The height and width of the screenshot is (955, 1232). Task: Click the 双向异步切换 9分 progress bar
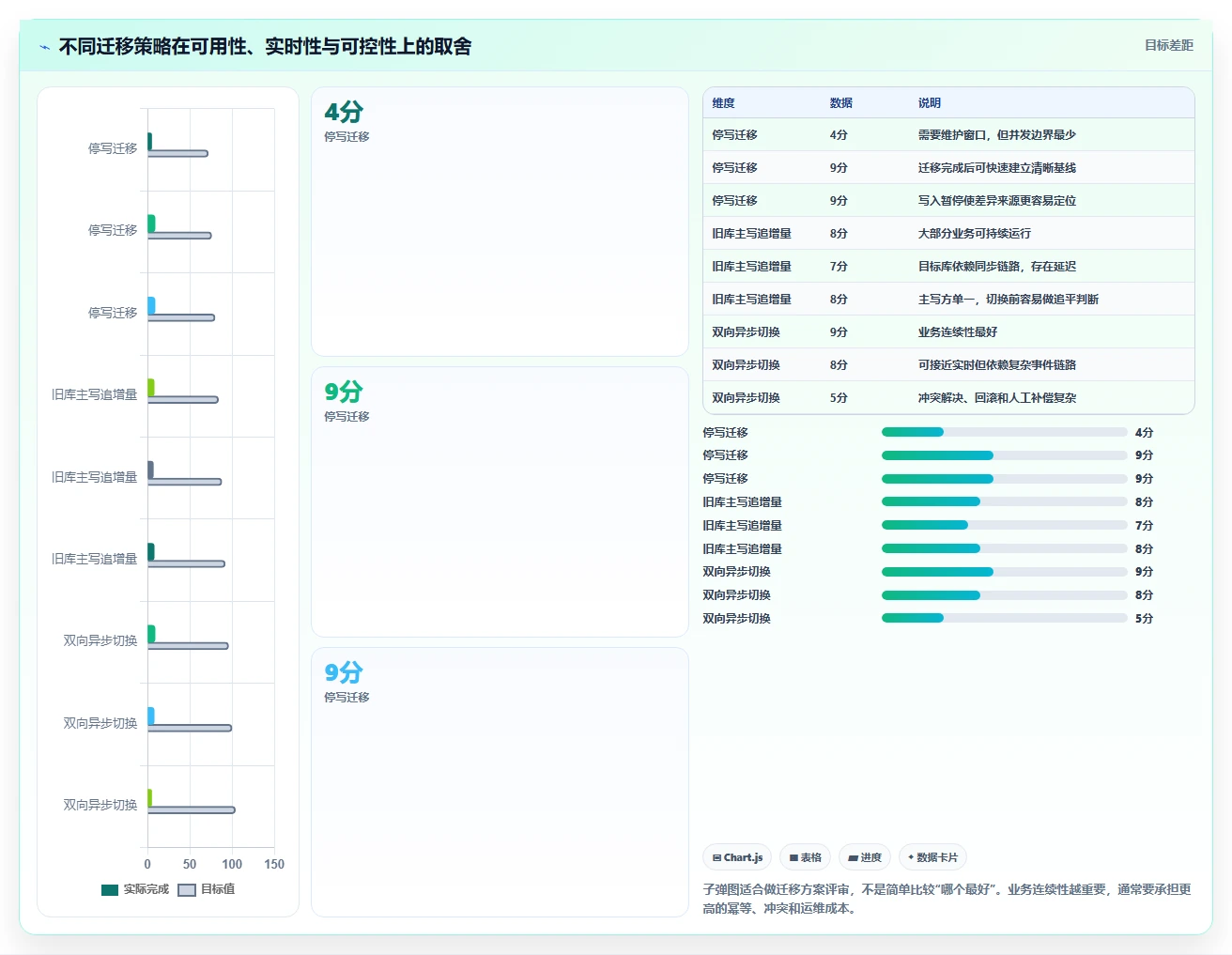tap(1005, 572)
